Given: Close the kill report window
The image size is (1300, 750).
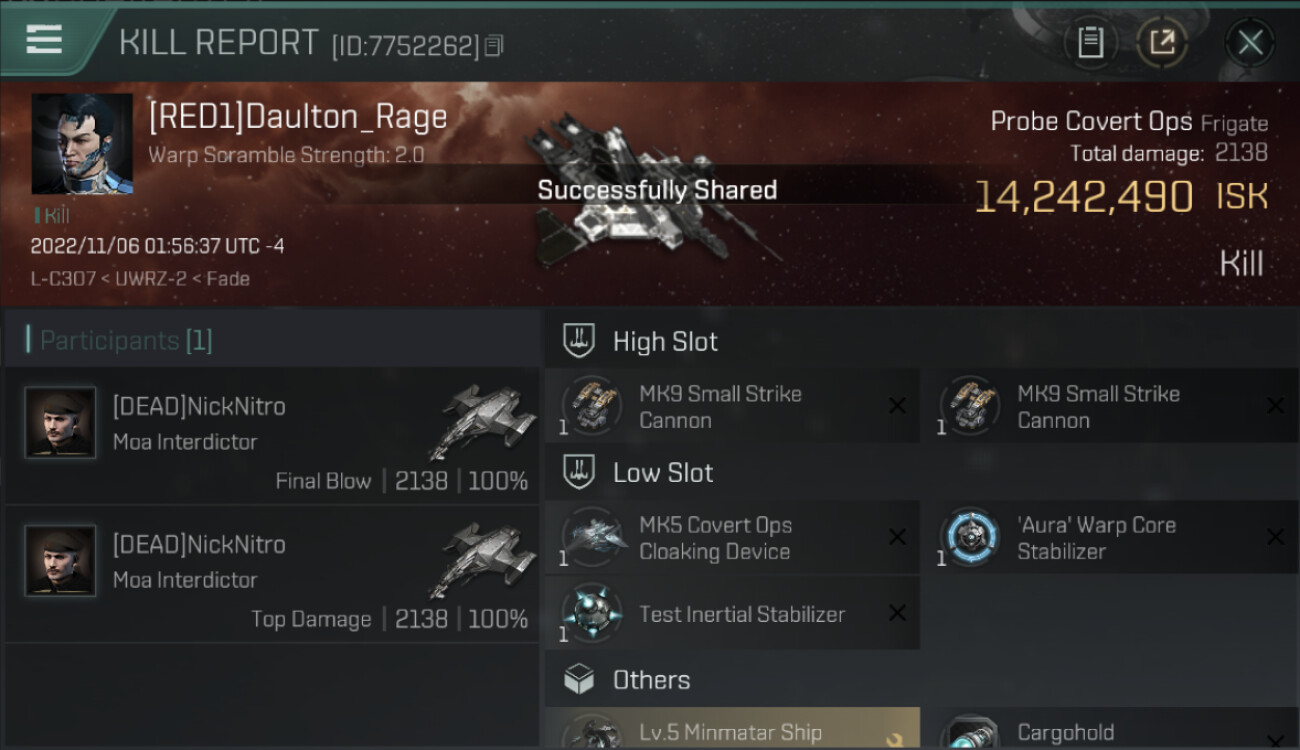Looking at the screenshot, I should pos(1250,43).
